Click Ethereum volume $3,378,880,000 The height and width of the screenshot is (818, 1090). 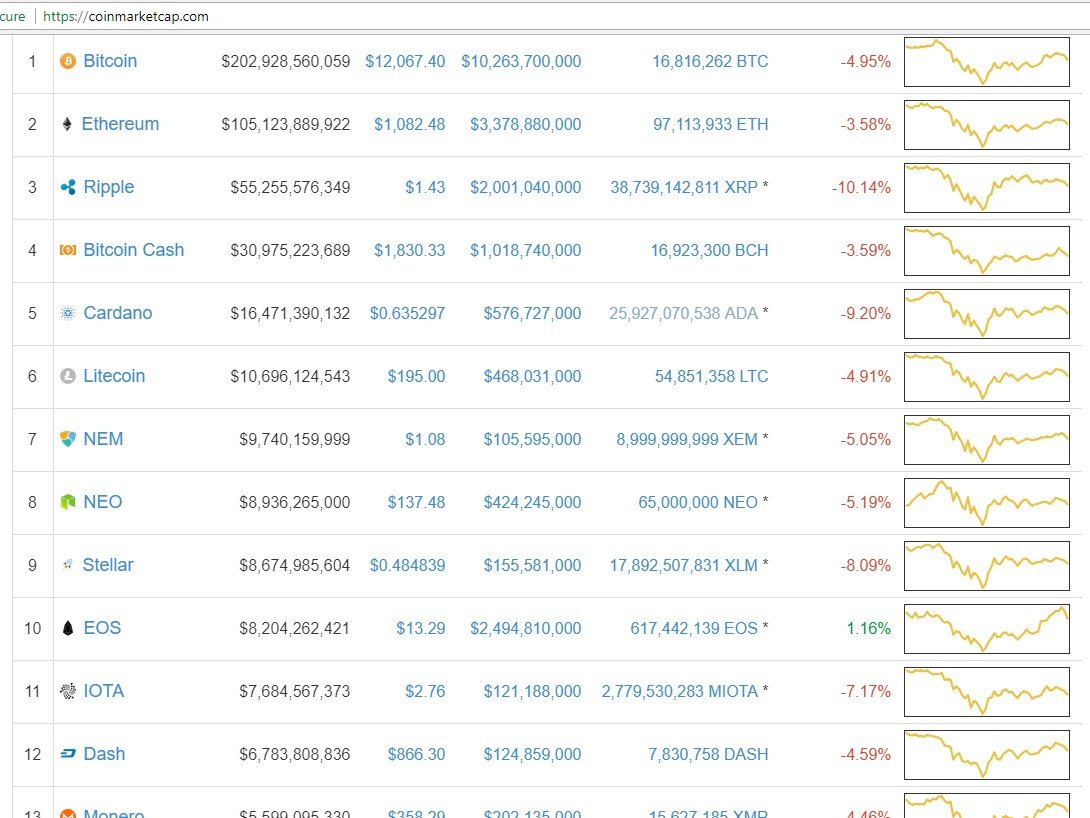(x=526, y=124)
